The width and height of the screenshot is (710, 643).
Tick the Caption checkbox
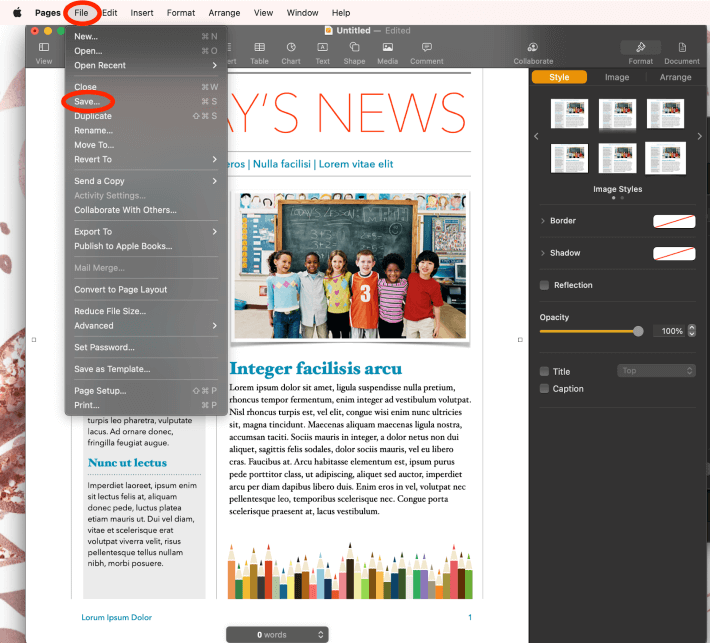tap(544, 389)
